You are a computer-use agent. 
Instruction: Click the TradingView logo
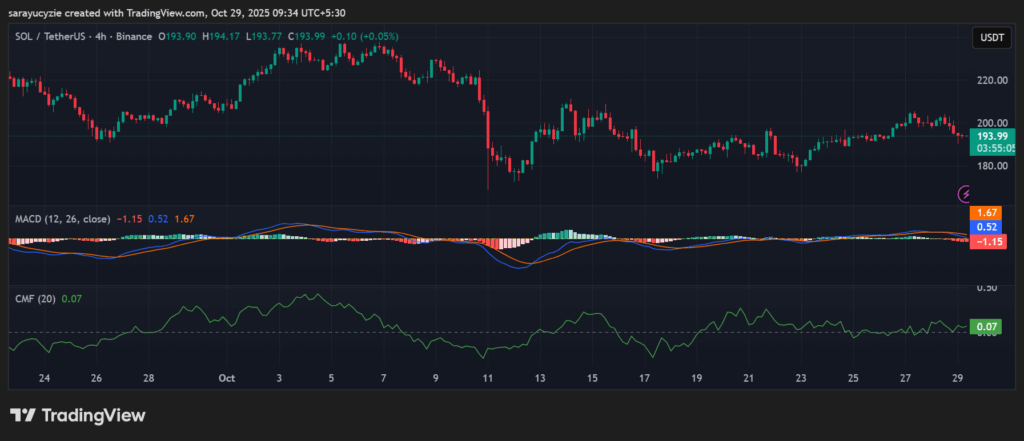[x=77, y=415]
